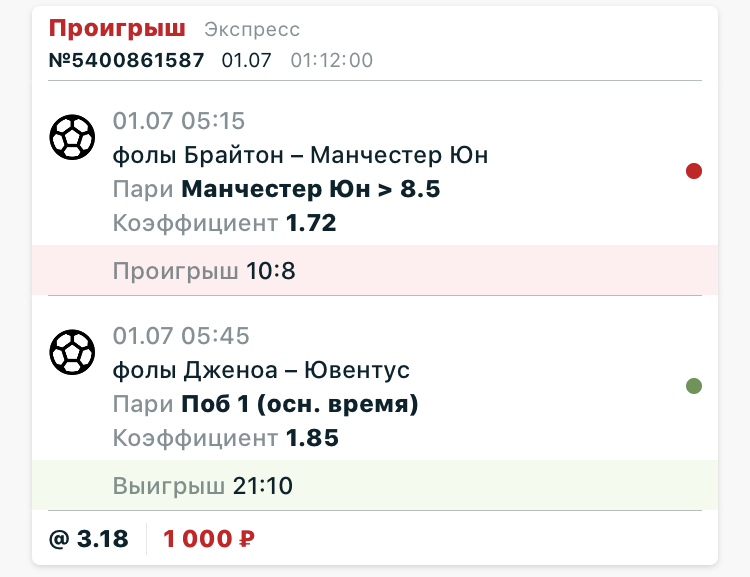
Task: Click the red lost-status dot
Action: tap(694, 171)
